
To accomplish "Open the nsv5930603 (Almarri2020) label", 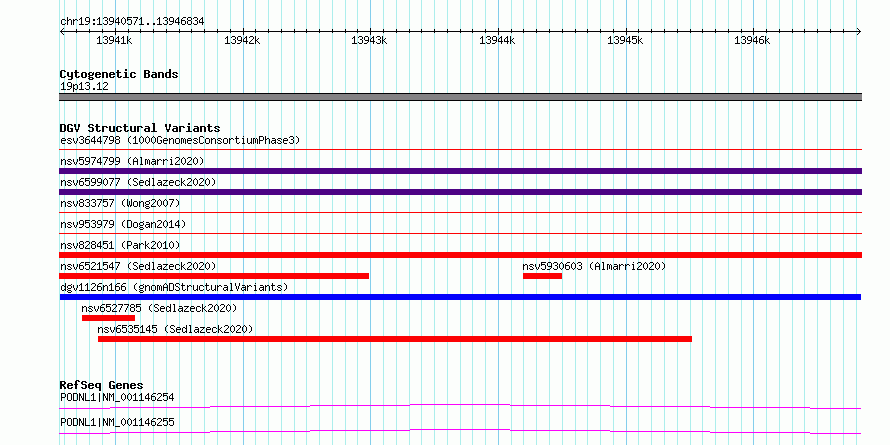I will pos(594,266).
